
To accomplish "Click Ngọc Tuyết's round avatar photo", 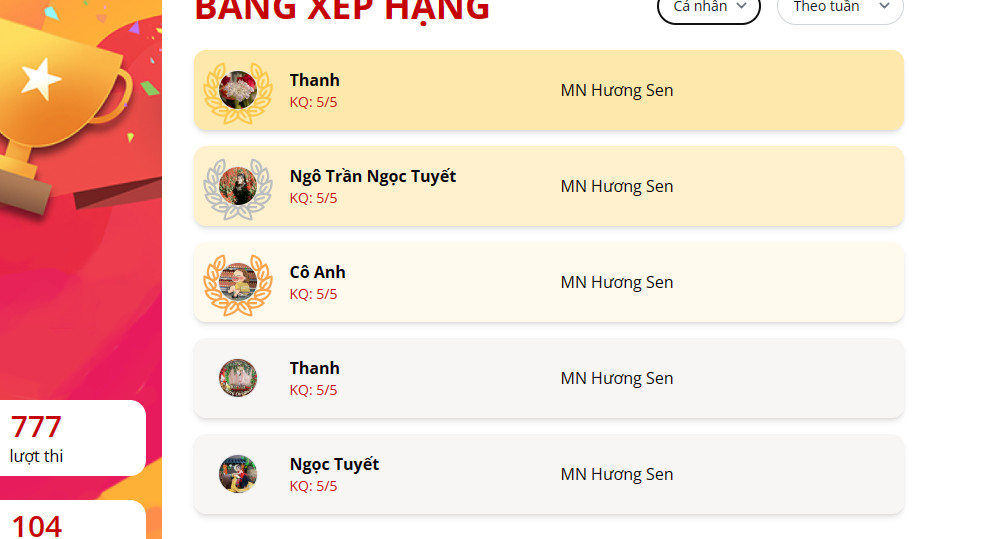I will pos(238,474).
